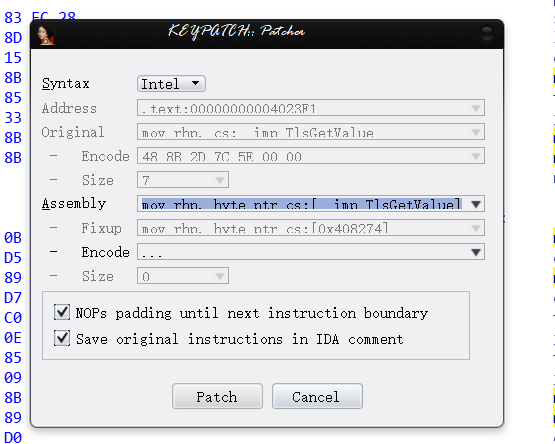Click hex byte 0E in background listing
This screenshot has height=444, width=555.
[x=13, y=338]
